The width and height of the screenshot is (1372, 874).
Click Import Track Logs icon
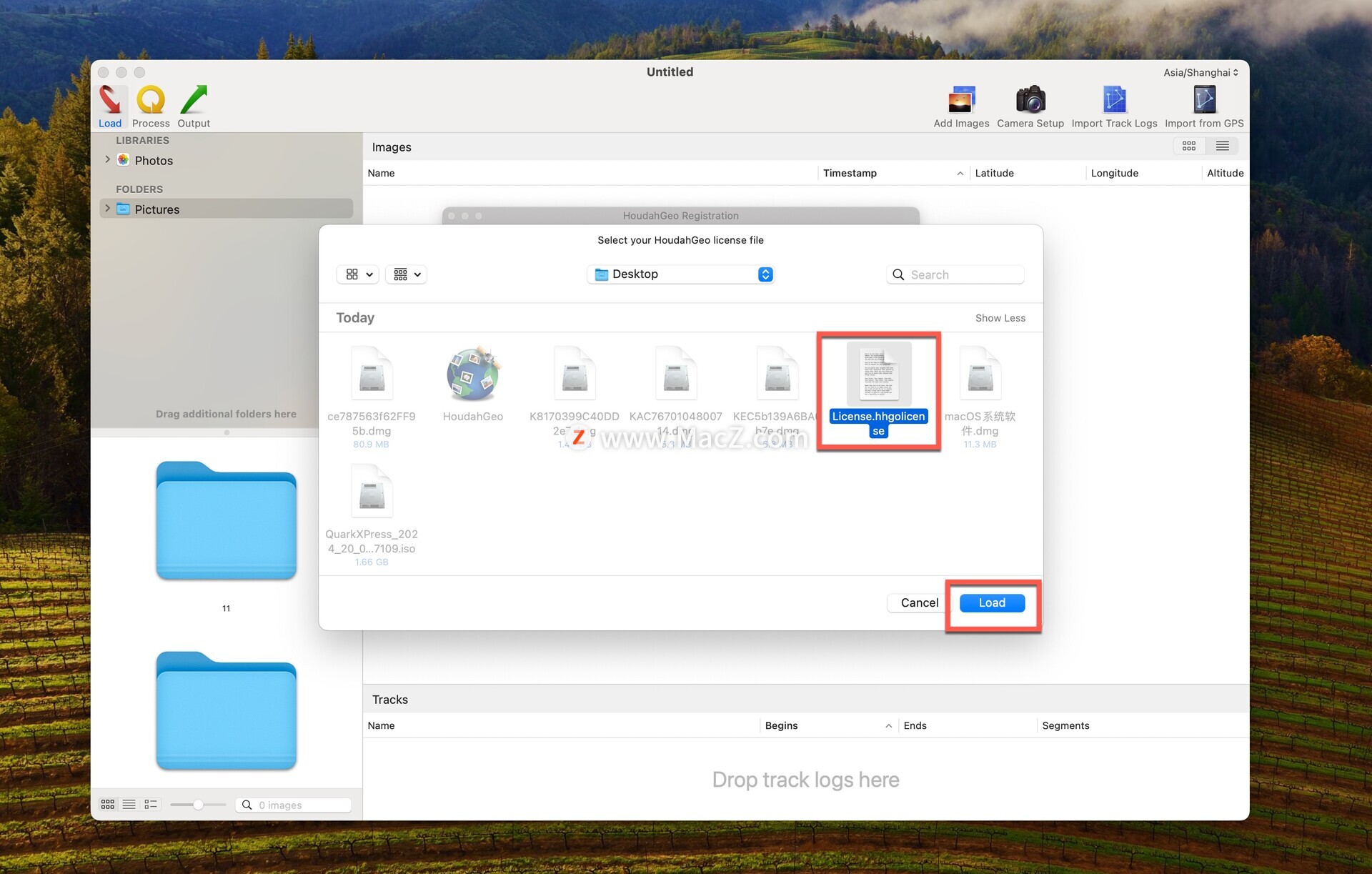coord(1114,106)
